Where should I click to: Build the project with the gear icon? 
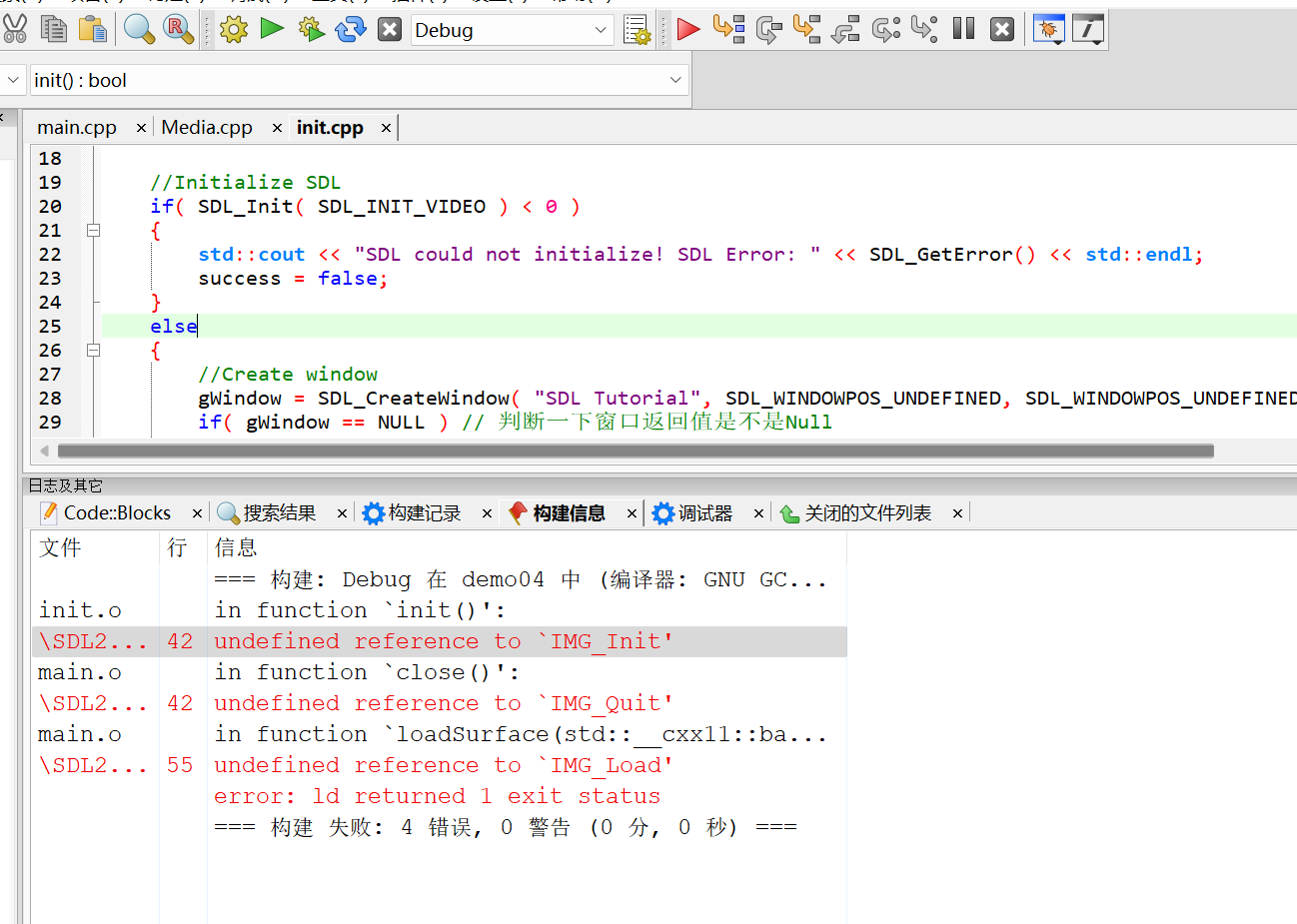234,29
